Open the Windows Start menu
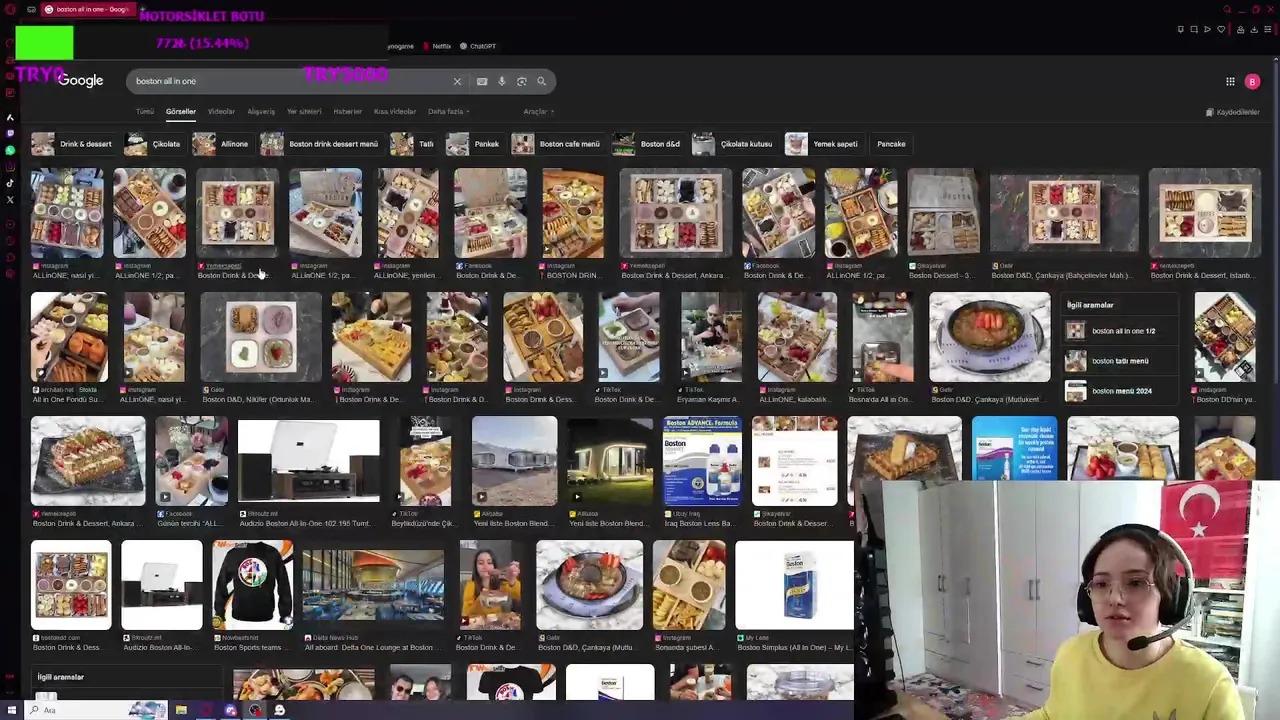This screenshot has height=720, width=1280. point(13,710)
